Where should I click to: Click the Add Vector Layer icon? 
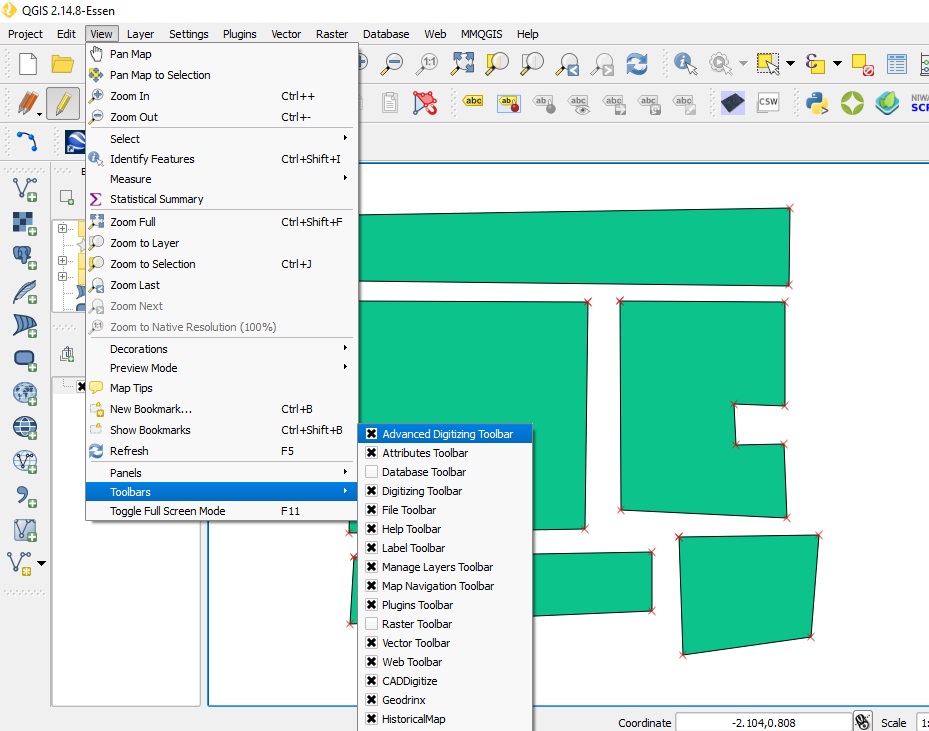point(25,189)
